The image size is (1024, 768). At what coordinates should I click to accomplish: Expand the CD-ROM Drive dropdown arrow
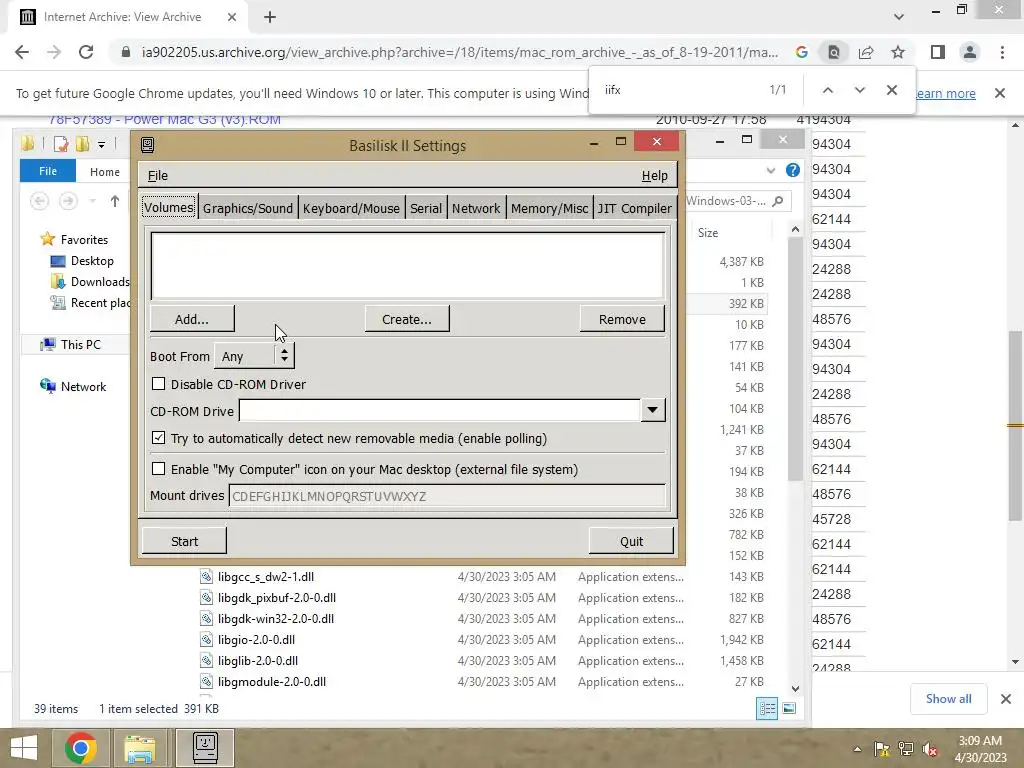click(652, 410)
